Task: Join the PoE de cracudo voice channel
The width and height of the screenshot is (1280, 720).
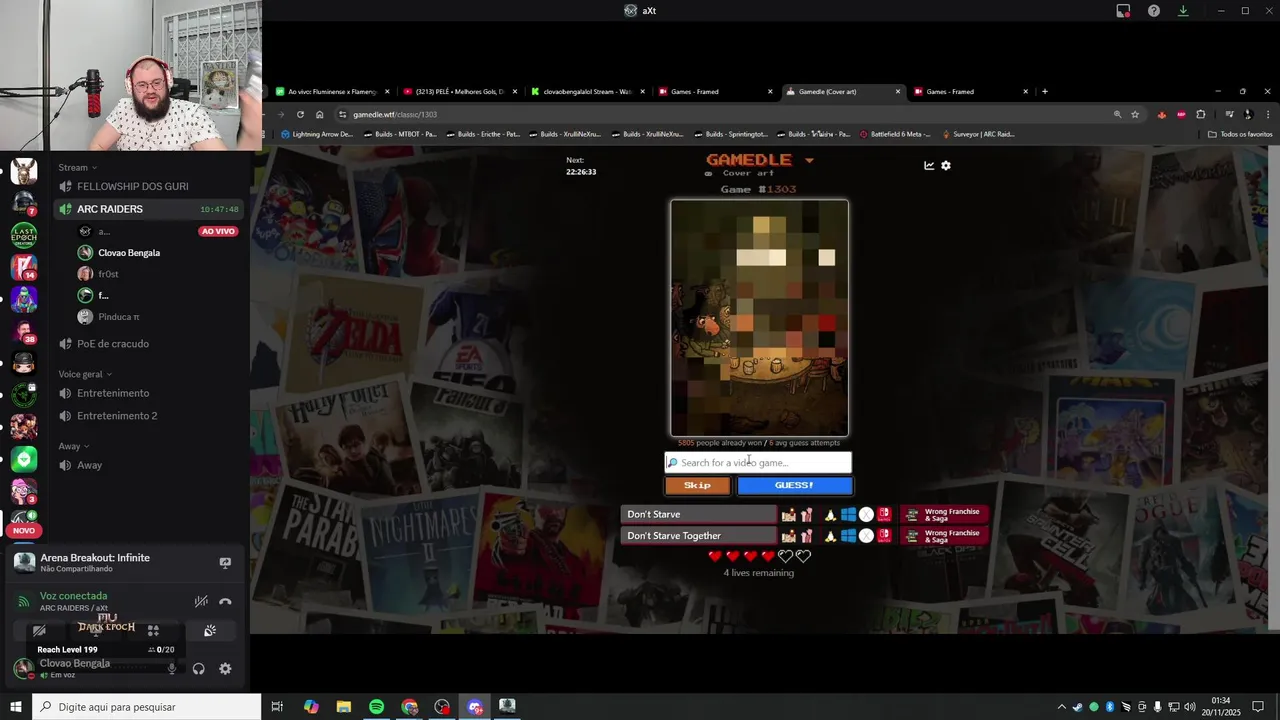Action: coord(150,344)
